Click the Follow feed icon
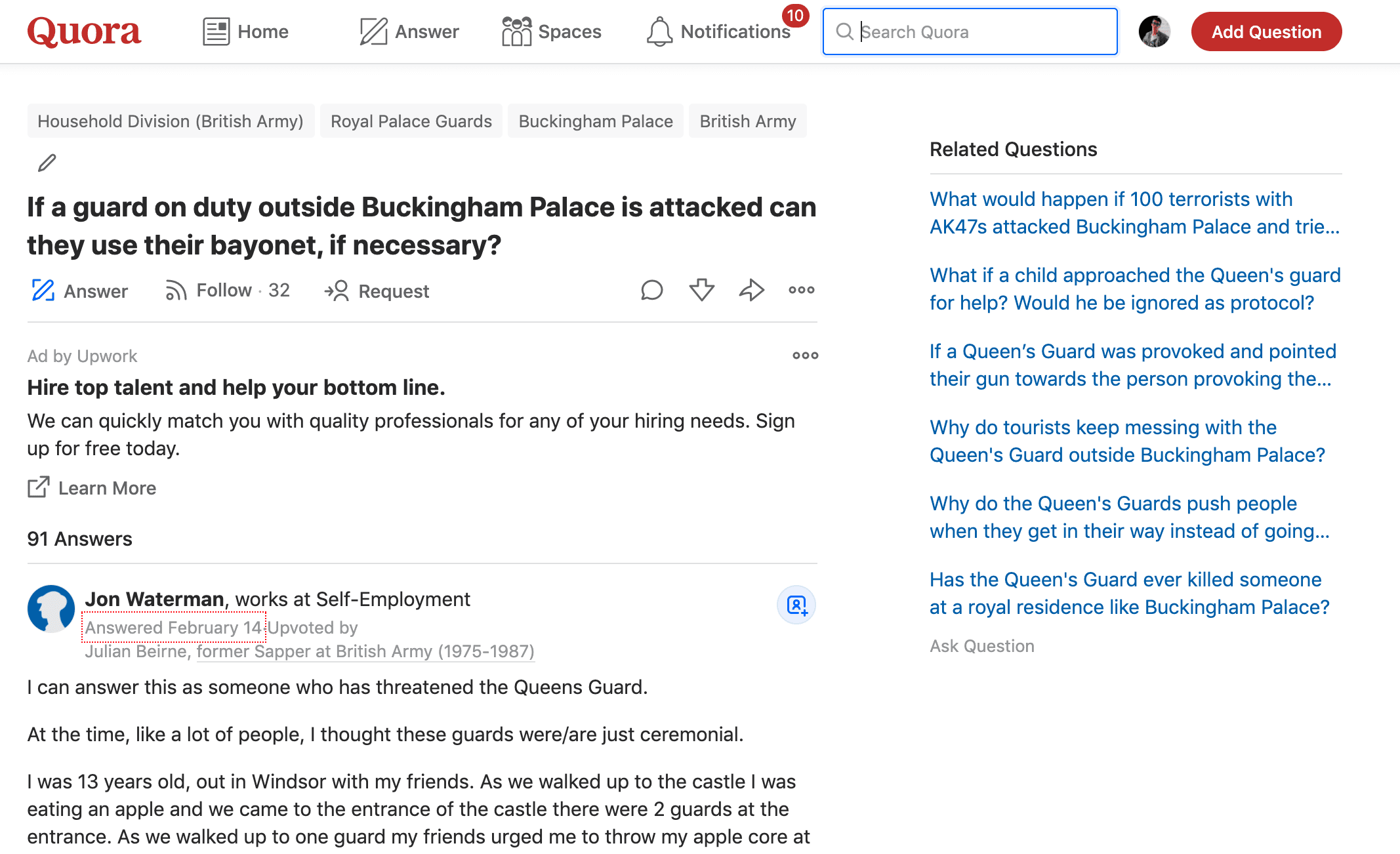This screenshot has width=1400, height=854. click(x=176, y=290)
